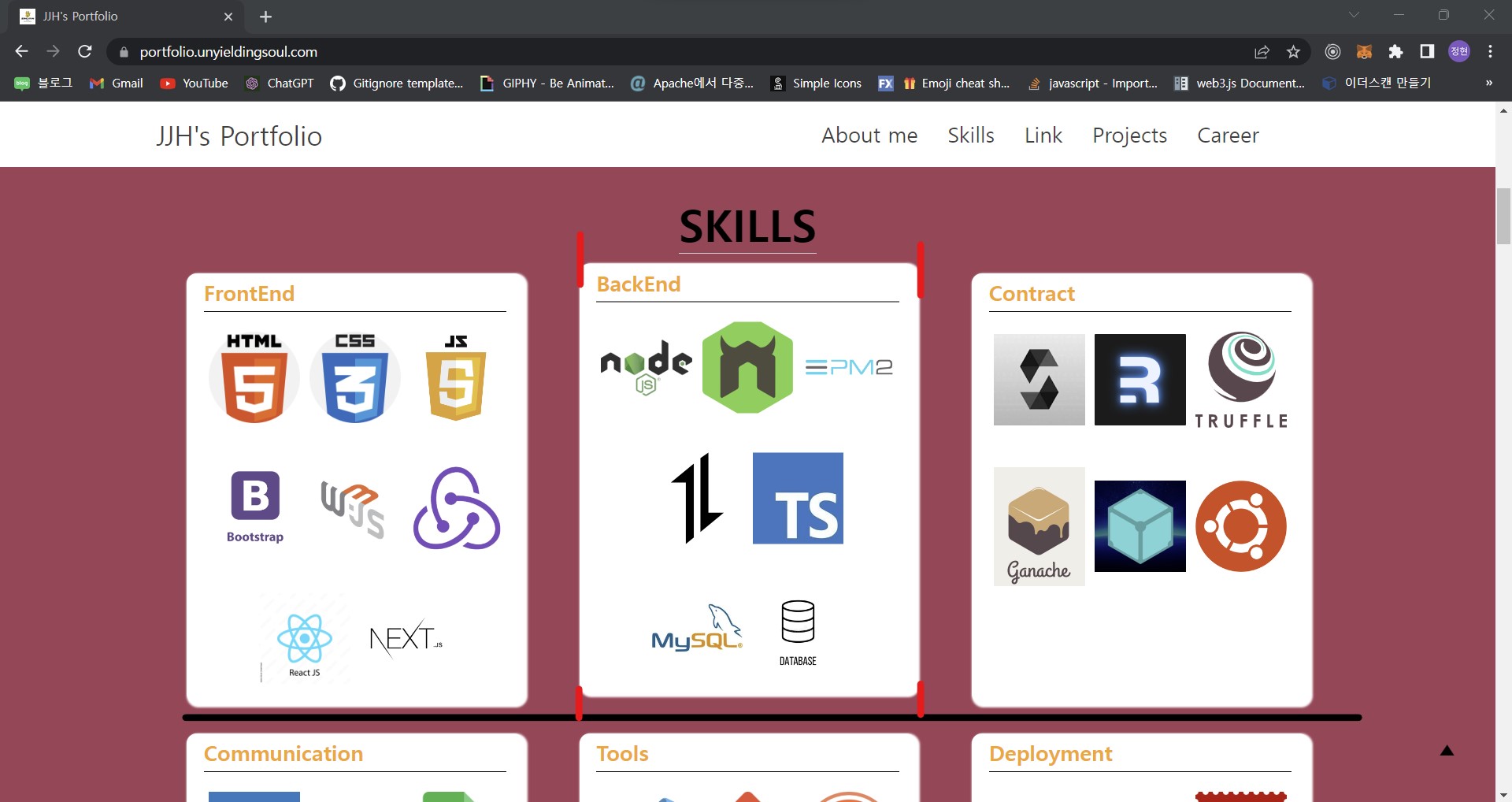Close the JJH's Portfolio tab

tap(228, 17)
